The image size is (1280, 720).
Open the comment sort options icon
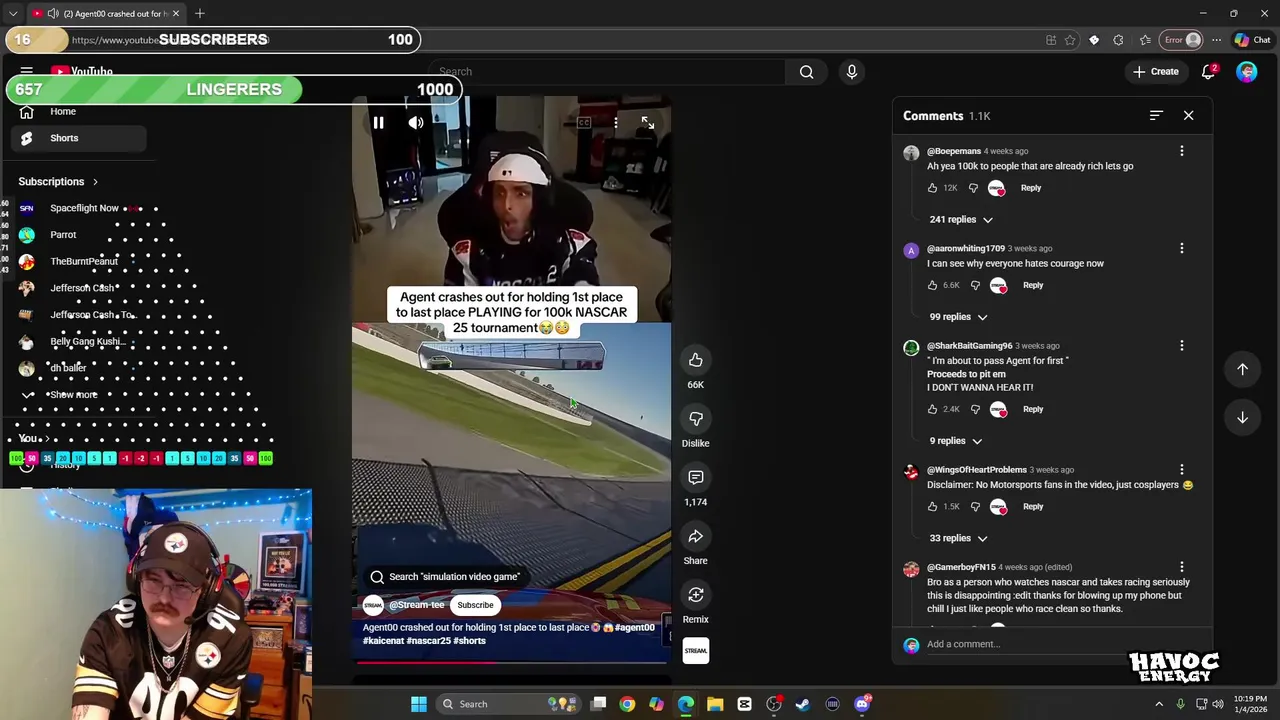click(x=1156, y=116)
